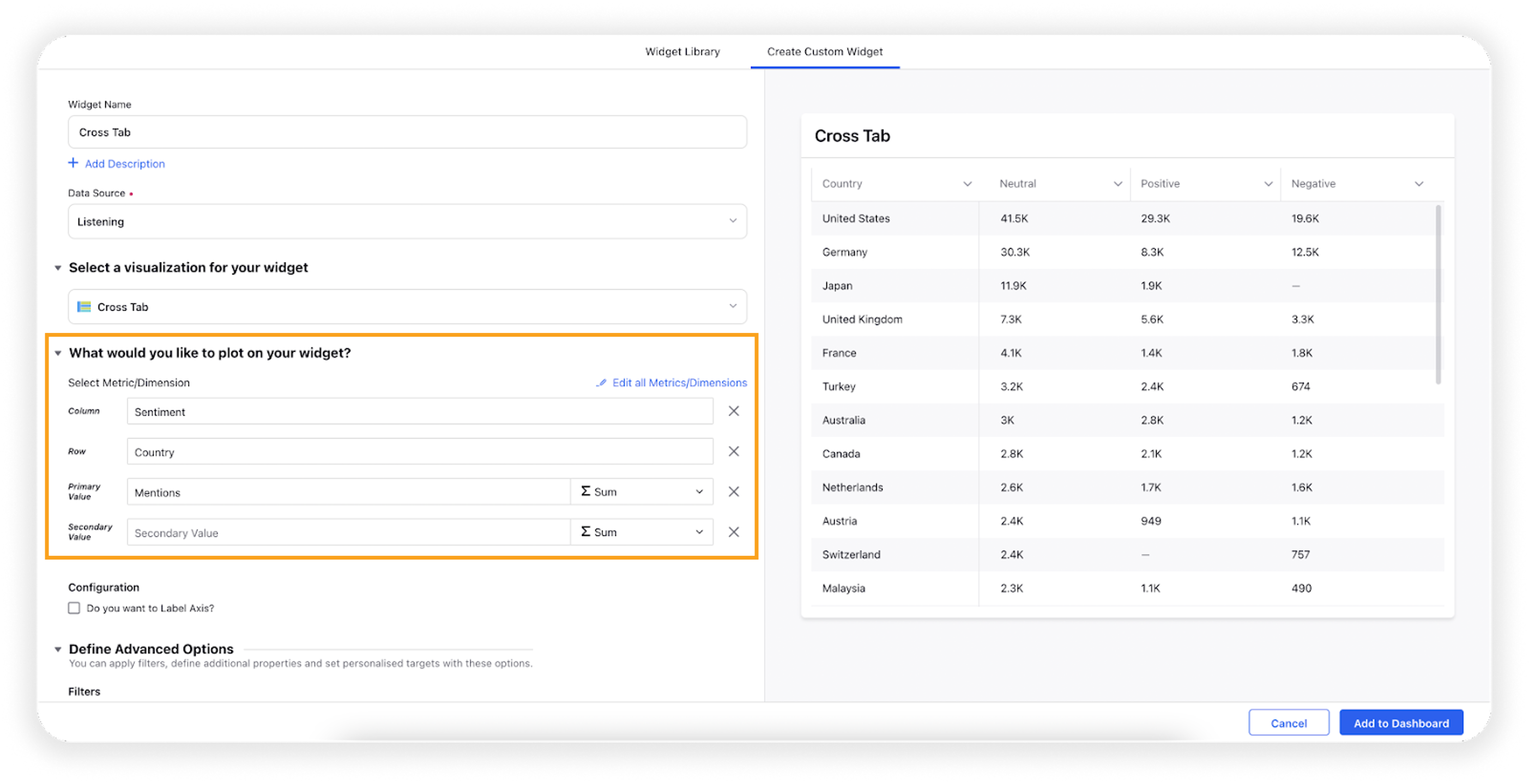Screen dimensions: 1529x784
Task: Open the Neutral column header menu
Action: coord(1117,184)
